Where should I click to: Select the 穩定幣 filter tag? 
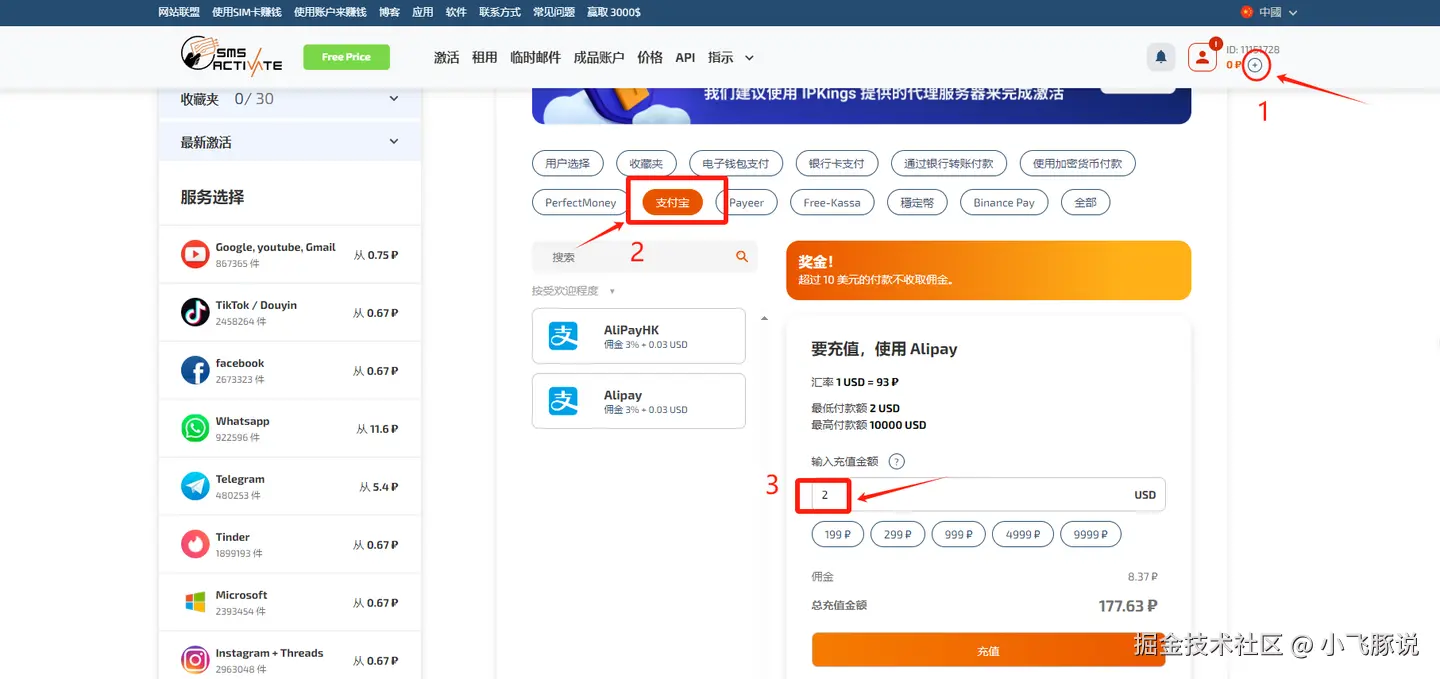pyautogui.click(x=917, y=202)
